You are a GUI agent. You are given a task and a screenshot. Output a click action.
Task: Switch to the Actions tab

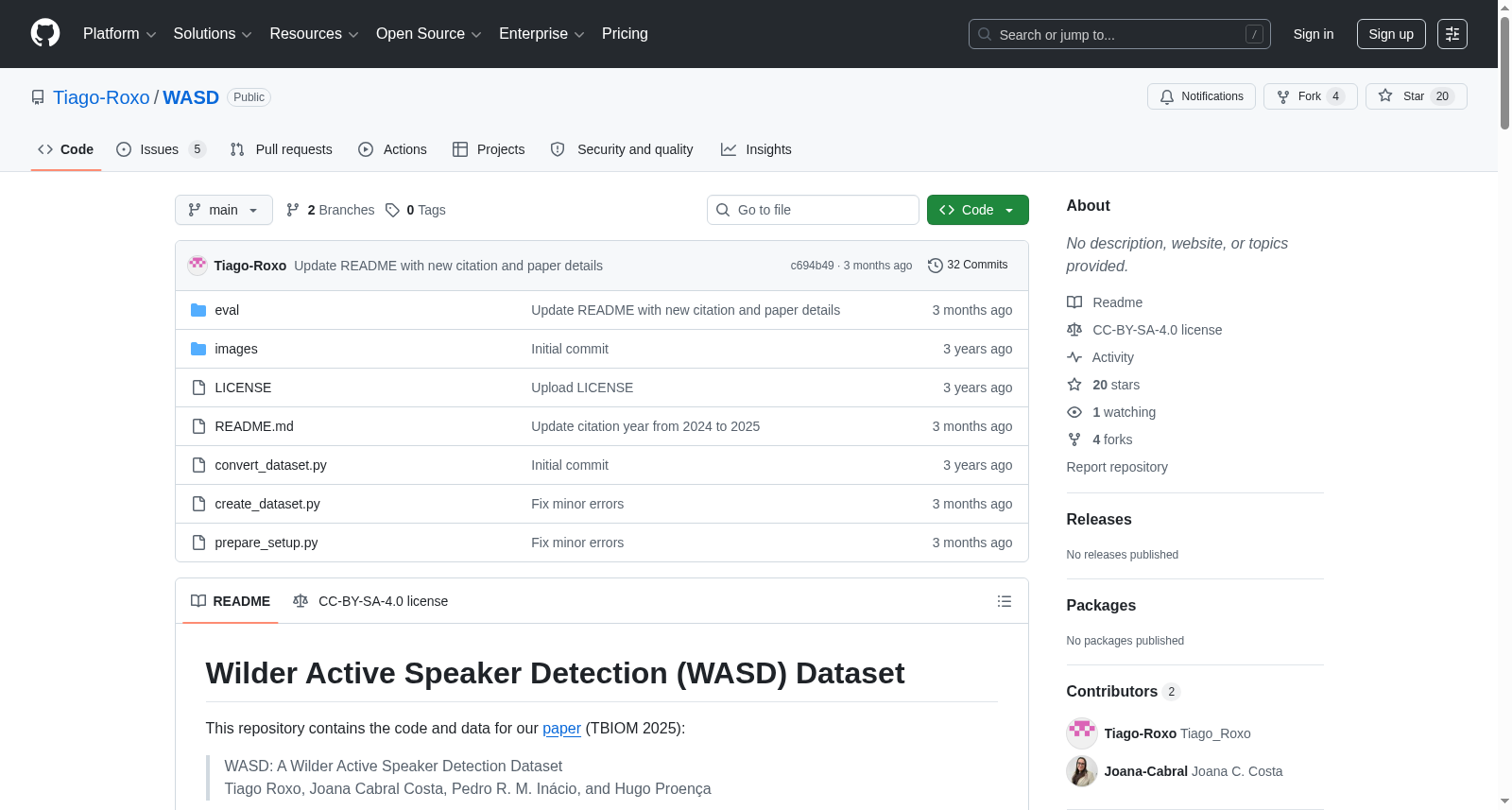pos(393,149)
